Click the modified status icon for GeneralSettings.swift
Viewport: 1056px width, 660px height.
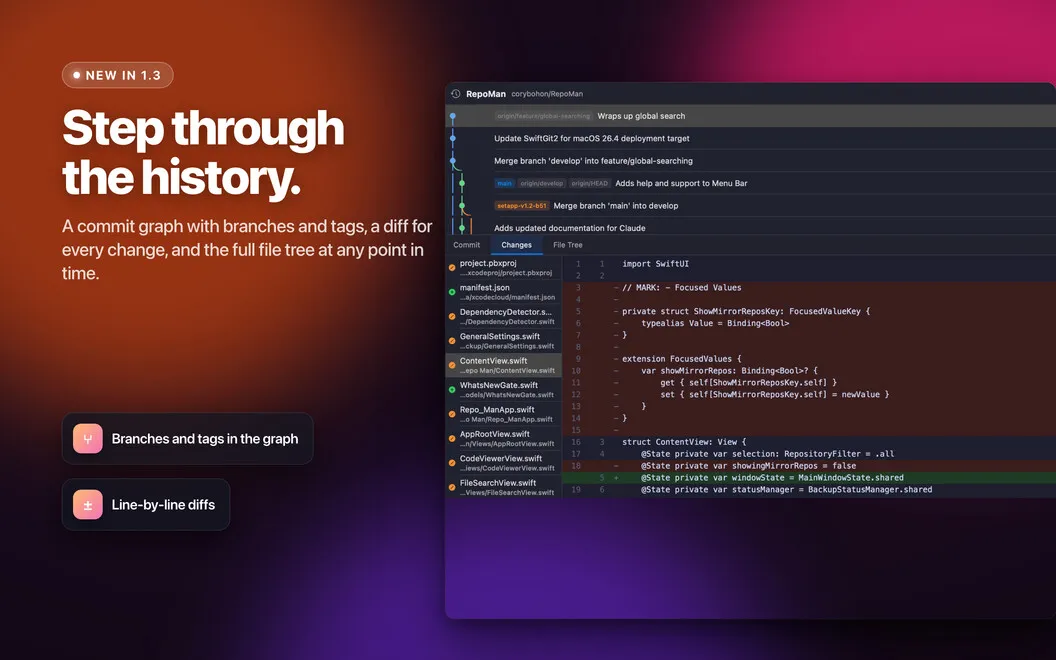pos(452,341)
